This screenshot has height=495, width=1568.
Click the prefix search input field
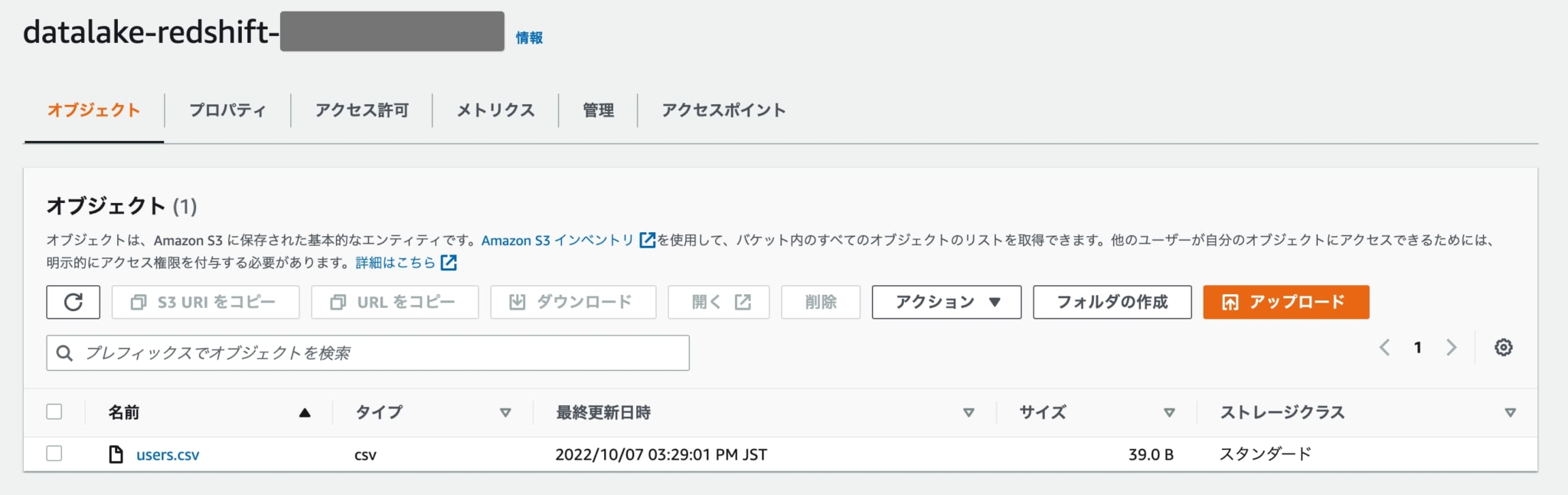click(367, 352)
